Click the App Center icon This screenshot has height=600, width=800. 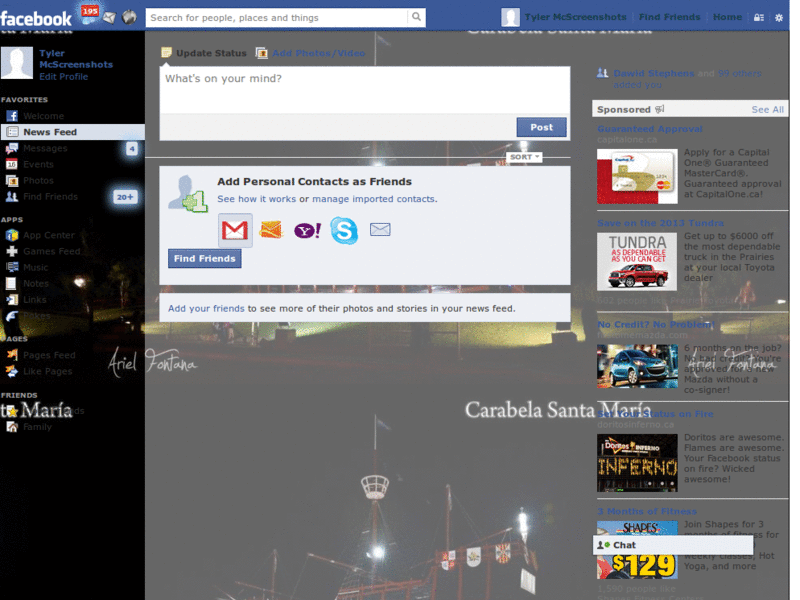coord(12,235)
